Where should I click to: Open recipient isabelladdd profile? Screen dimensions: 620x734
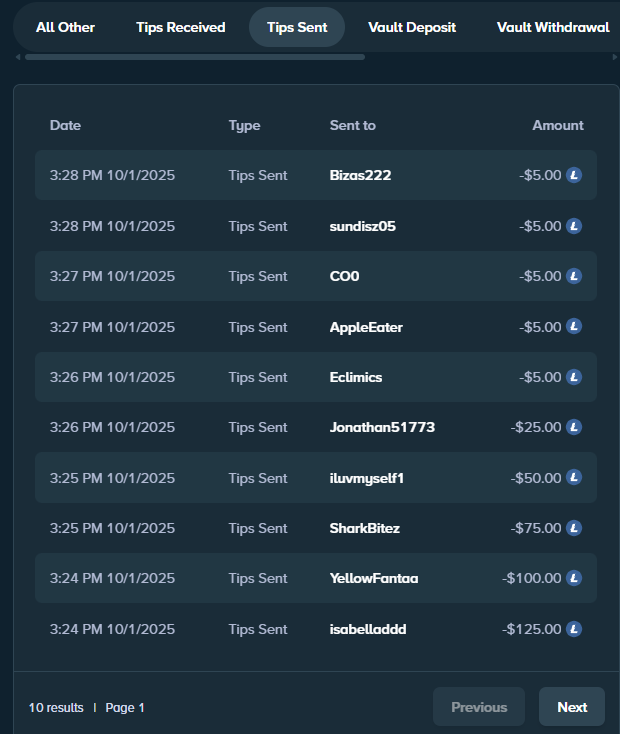tap(368, 629)
